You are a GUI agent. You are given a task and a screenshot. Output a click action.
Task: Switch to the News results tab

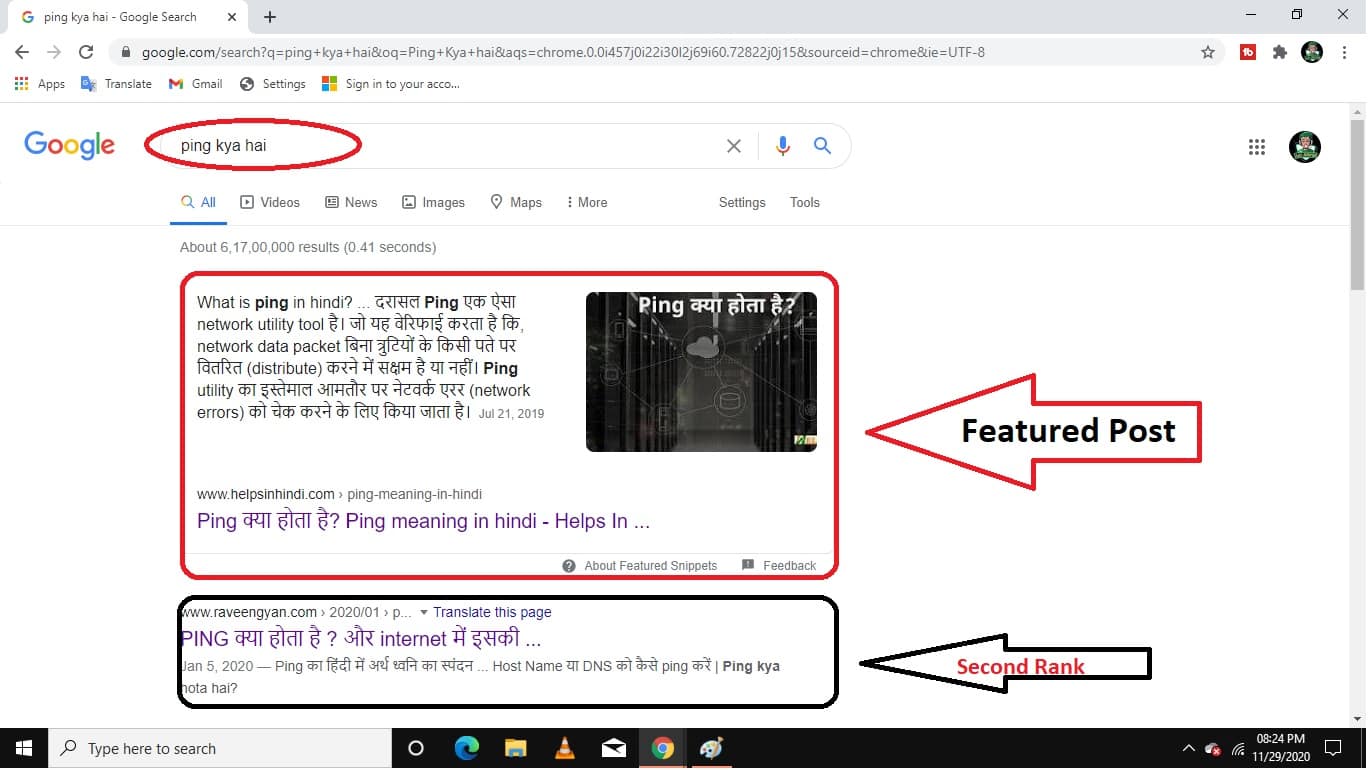pyautogui.click(x=351, y=202)
